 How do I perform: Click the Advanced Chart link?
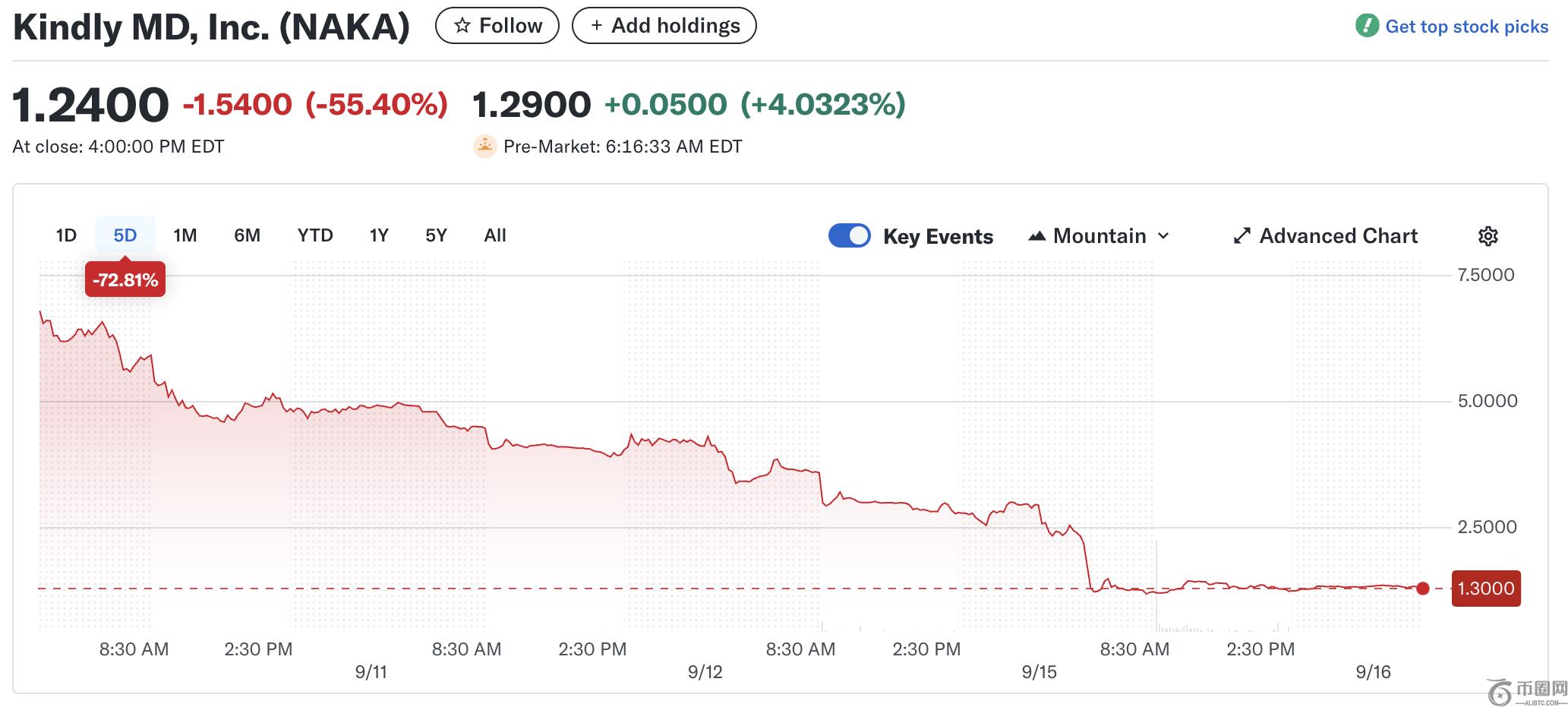1338,236
